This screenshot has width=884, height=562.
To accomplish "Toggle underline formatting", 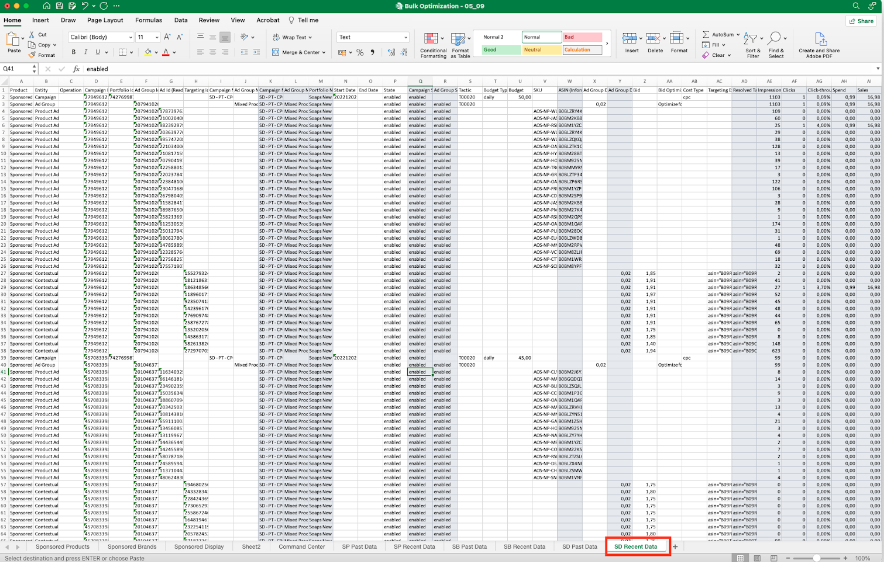I will point(99,52).
